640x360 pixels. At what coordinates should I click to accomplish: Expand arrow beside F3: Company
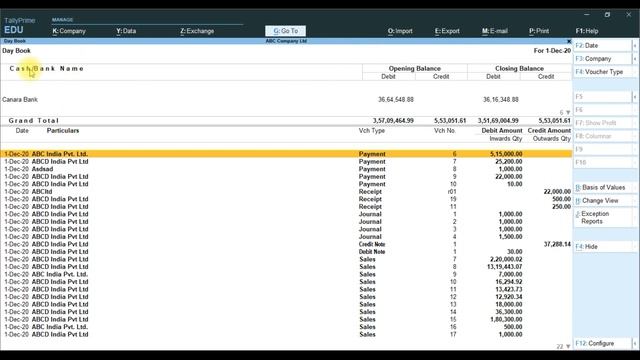pyautogui.click(x=635, y=59)
